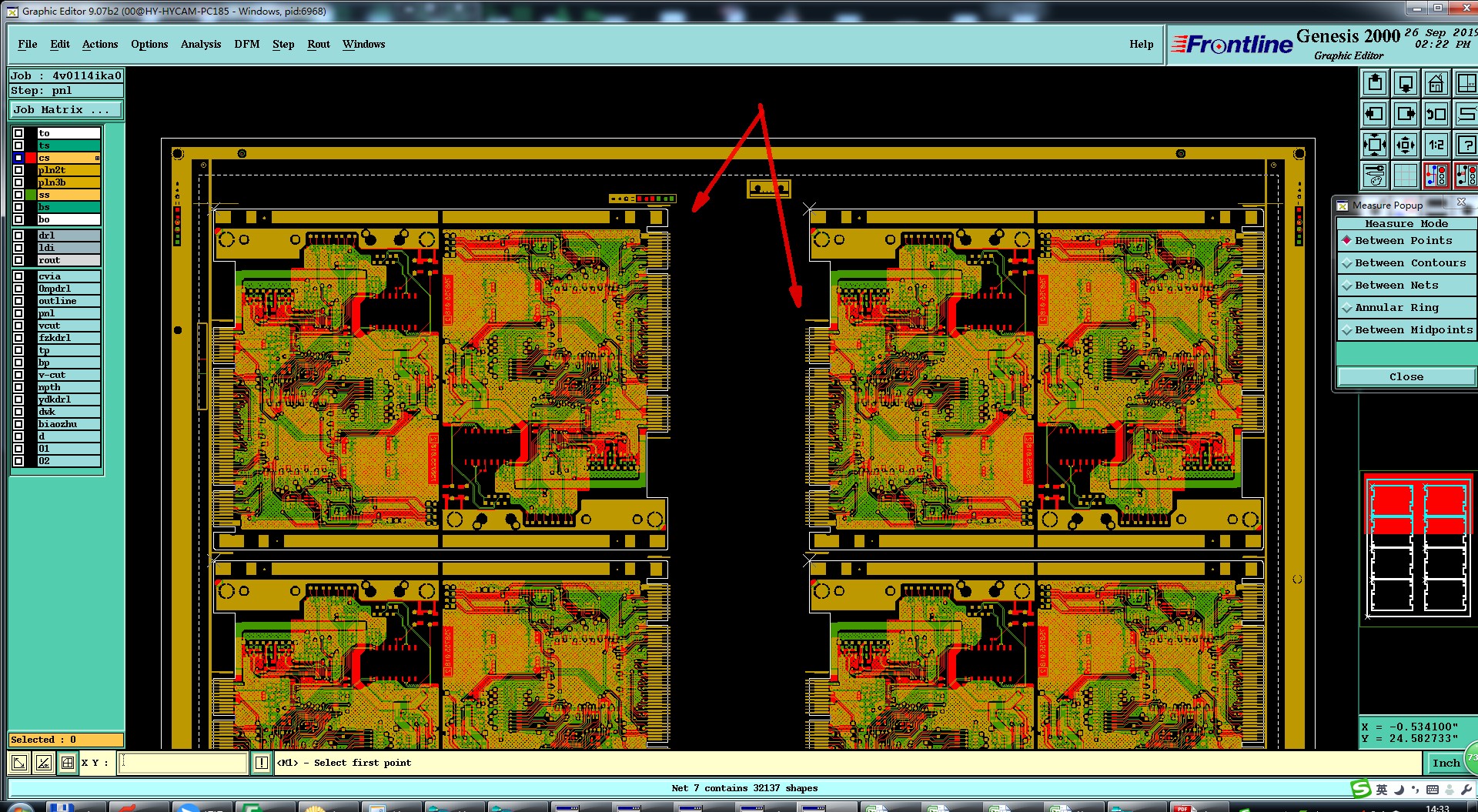Click the Home view icon
Screen dimensions: 1478x812
pyautogui.click(x=1436, y=83)
